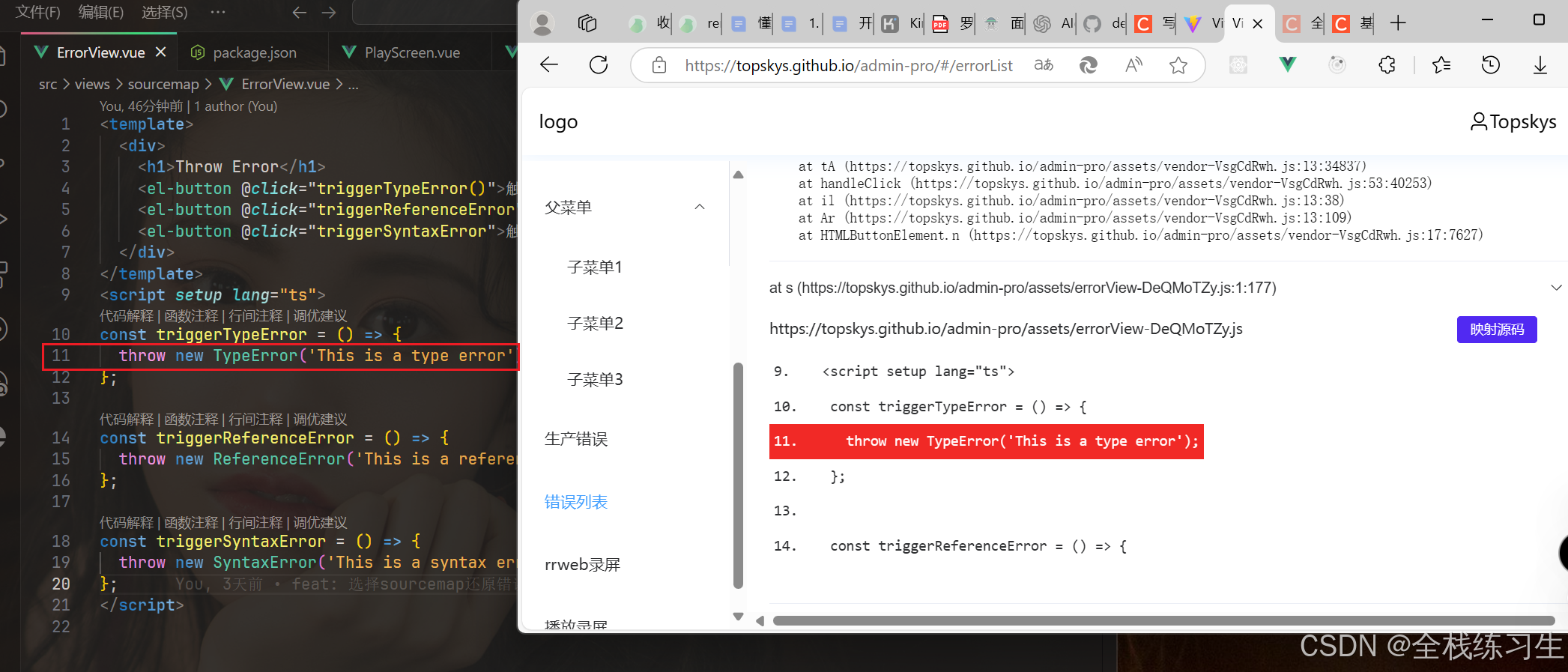Click the errorView-DeQMoTZy.js URL text
The image size is (1568, 672).
click(1005, 329)
